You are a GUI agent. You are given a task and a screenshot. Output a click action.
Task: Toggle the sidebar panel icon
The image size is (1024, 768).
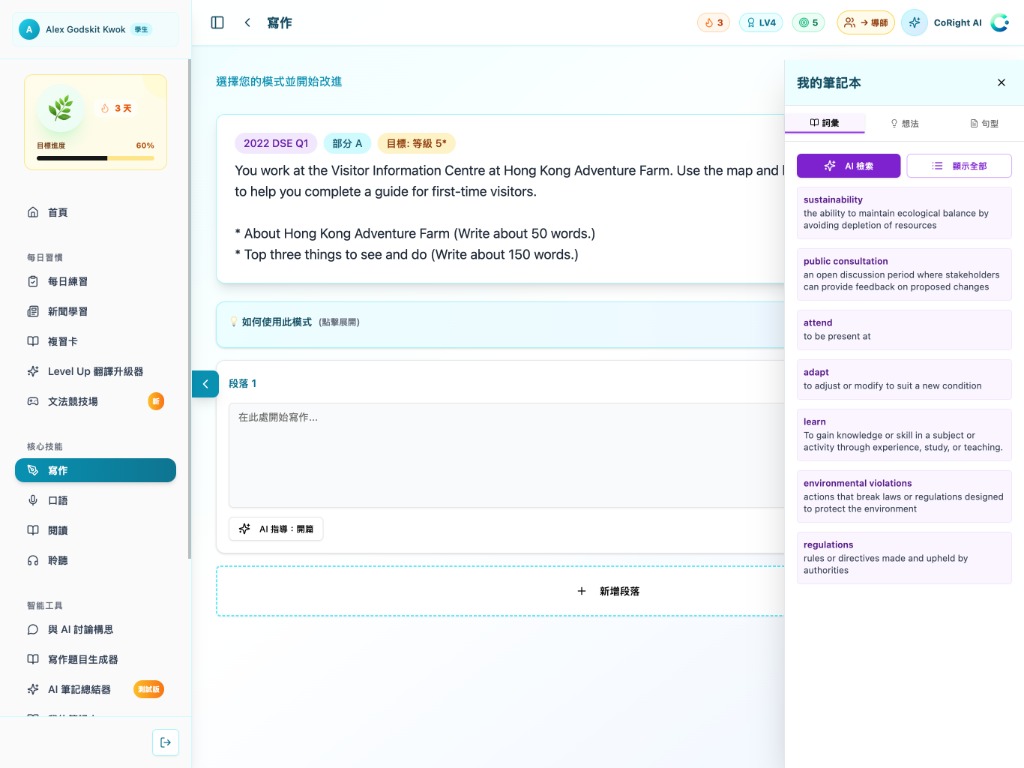point(217,23)
